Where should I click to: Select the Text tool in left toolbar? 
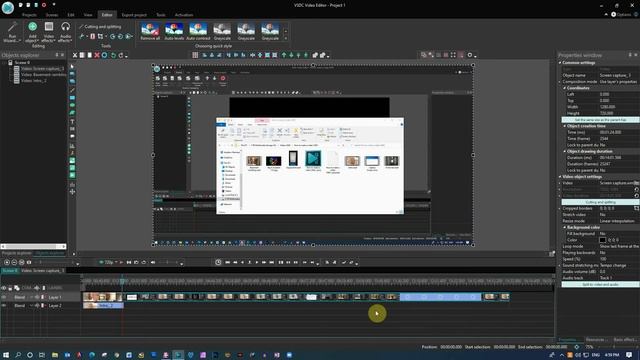(x=72, y=122)
